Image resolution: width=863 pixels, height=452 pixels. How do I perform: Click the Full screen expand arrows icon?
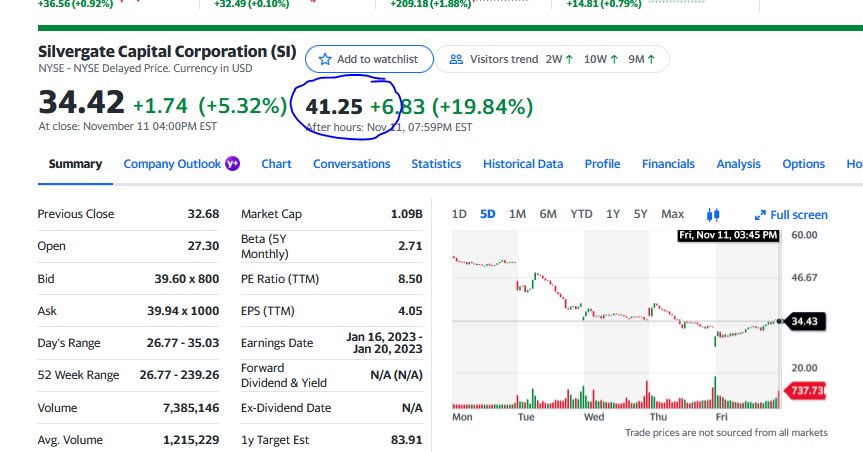tap(760, 215)
